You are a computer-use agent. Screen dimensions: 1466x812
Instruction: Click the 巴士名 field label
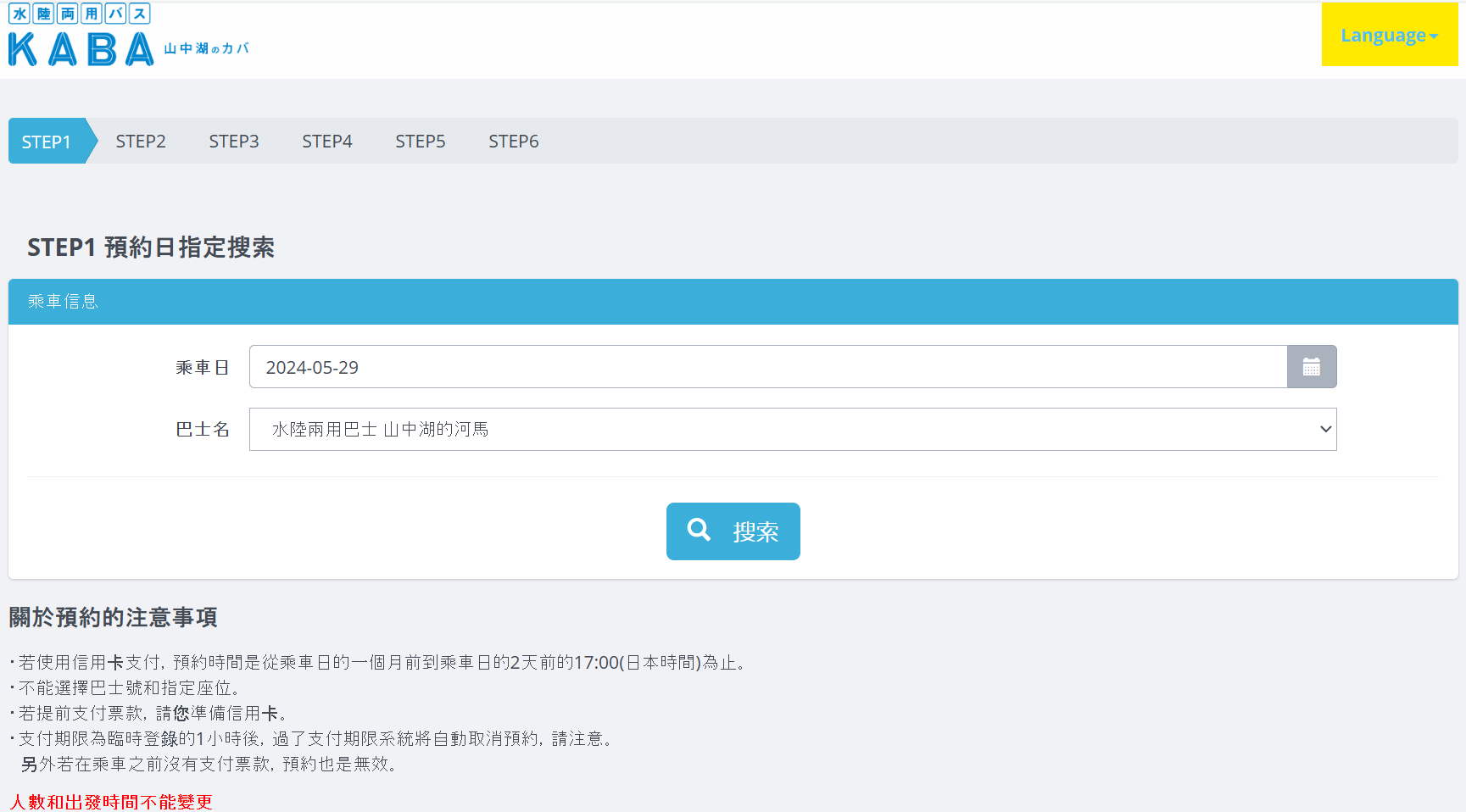click(x=203, y=430)
